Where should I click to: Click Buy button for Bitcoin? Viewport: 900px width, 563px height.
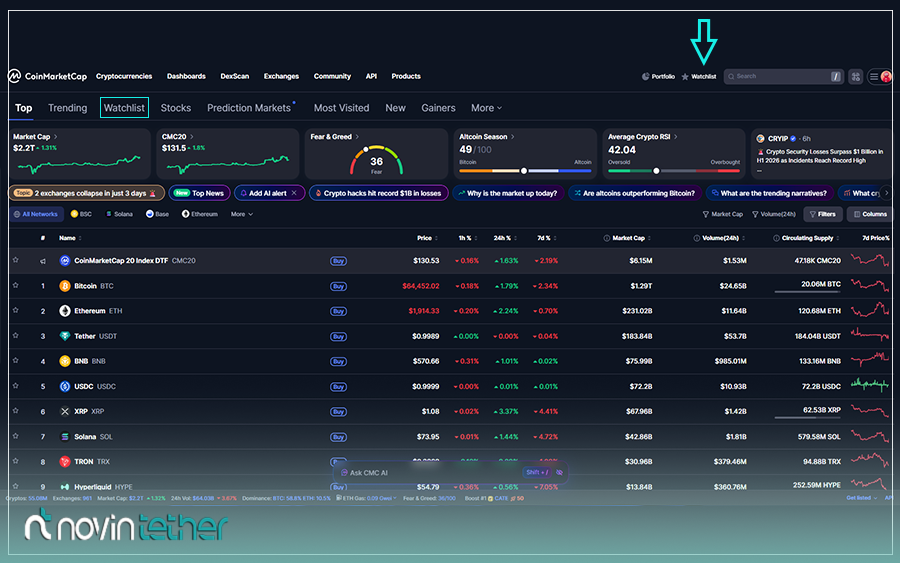[x=338, y=286]
